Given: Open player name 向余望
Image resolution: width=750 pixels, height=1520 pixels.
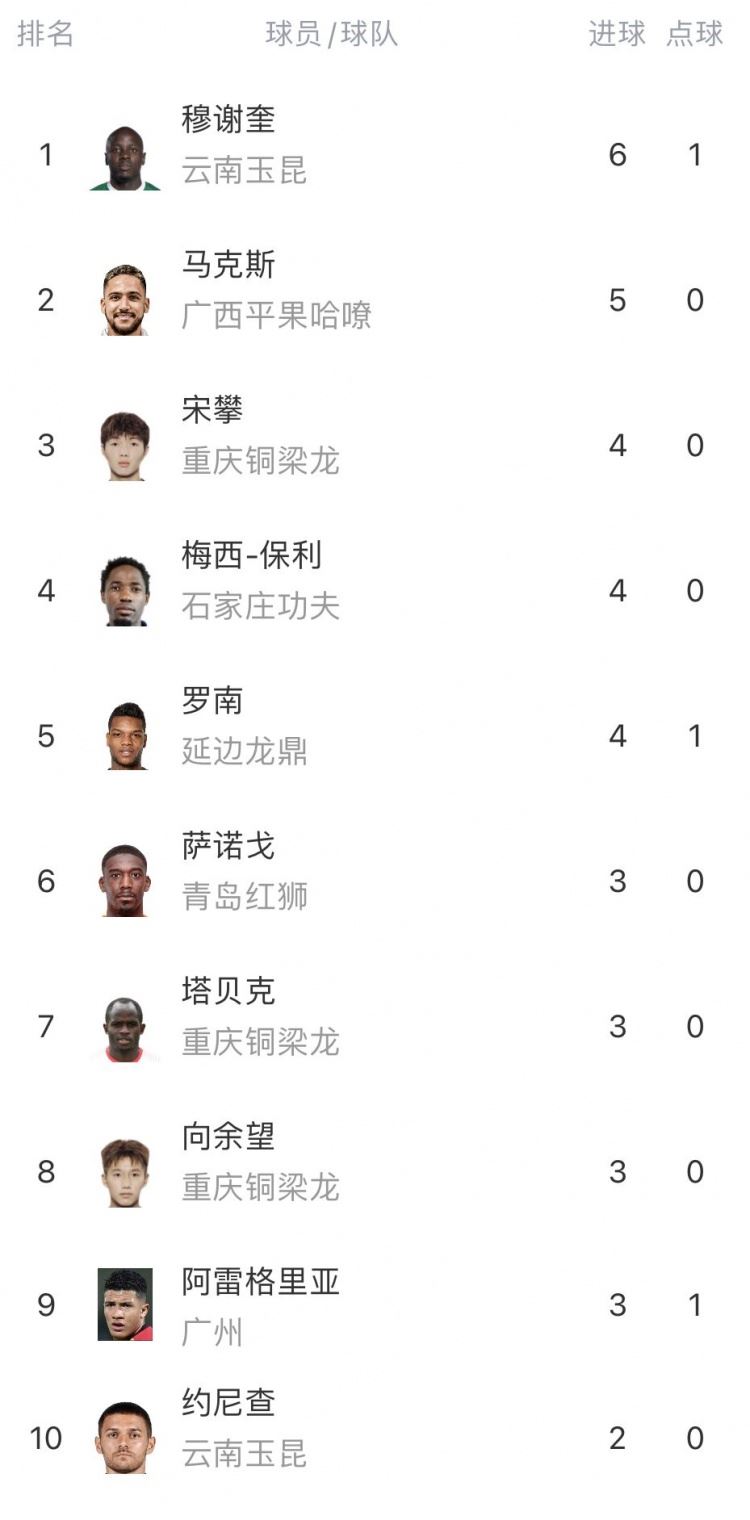Looking at the screenshot, I should (228, 1136).
